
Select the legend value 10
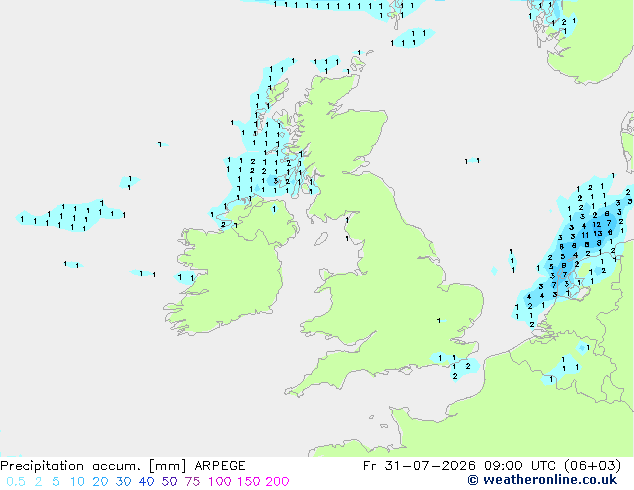click(x=77, y=482)
